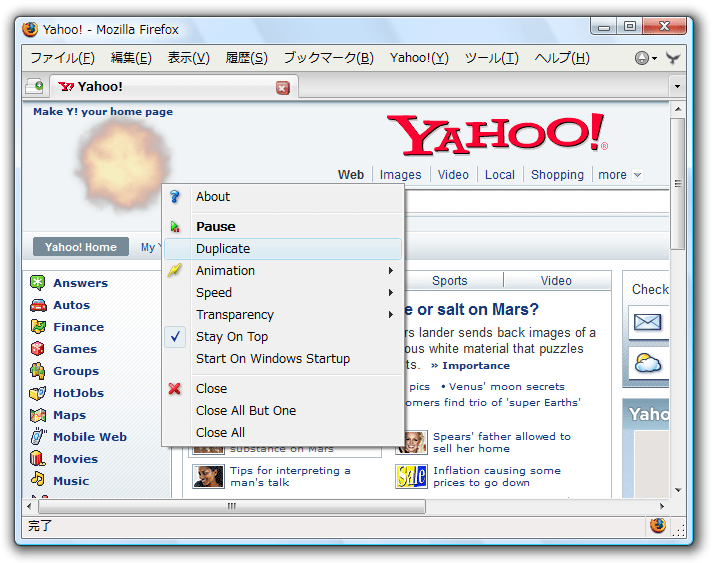
Task: Open the Mail envelope icon
Action: pyautogui.click(x=648, y=323)
